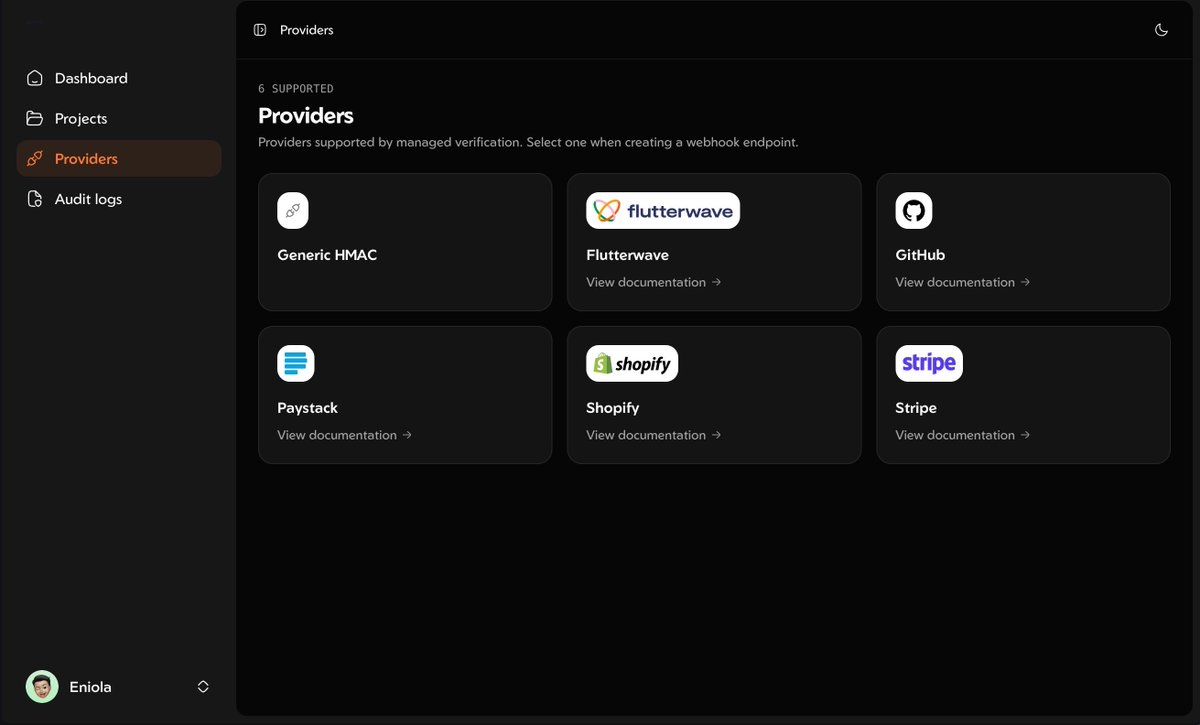This screenshot has height=725, width=1200.
Task: Open the Audit logs menu item
Action: click(119, 199)
